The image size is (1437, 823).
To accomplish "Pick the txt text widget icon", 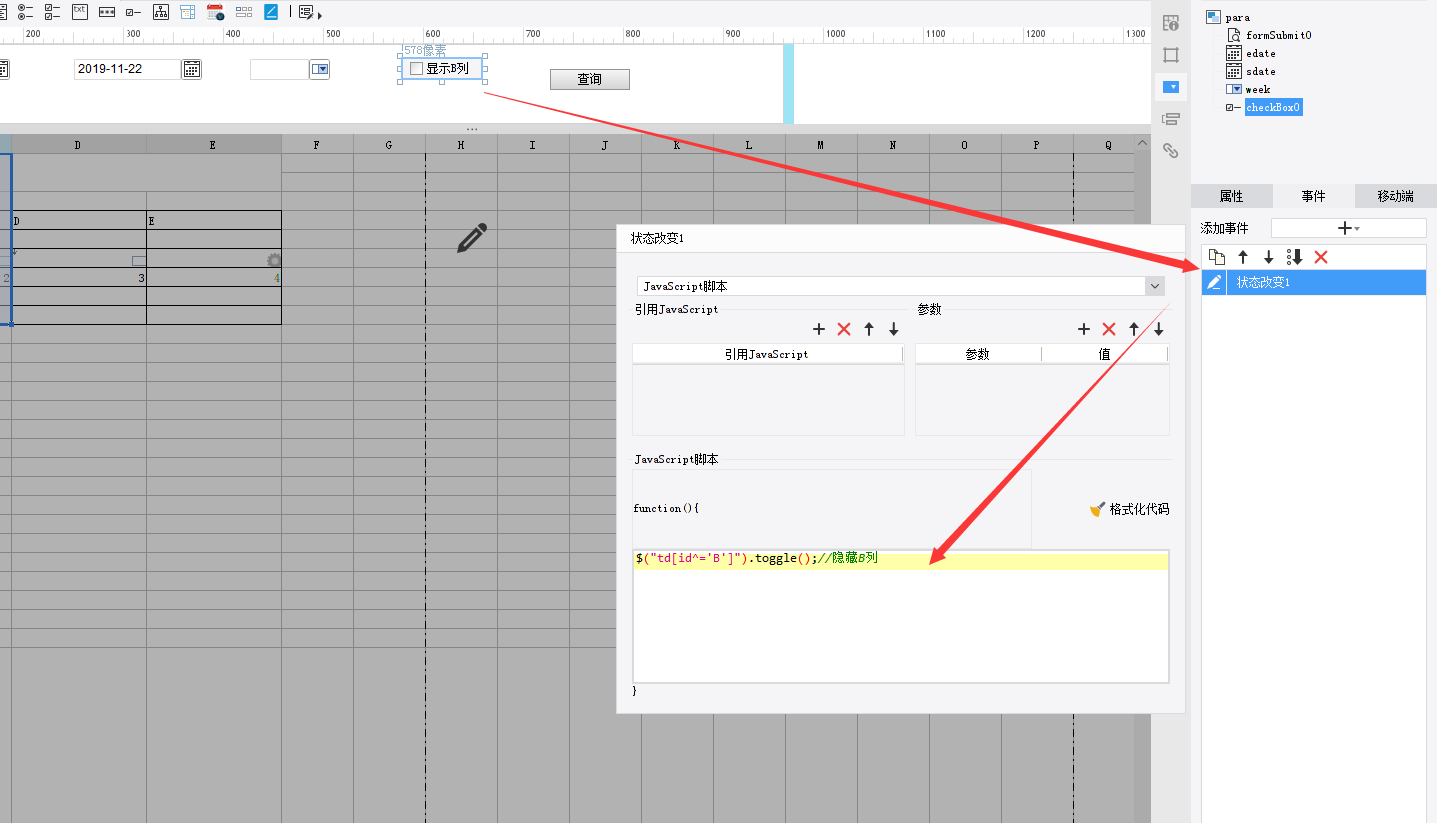I will [x=80, y=12].
